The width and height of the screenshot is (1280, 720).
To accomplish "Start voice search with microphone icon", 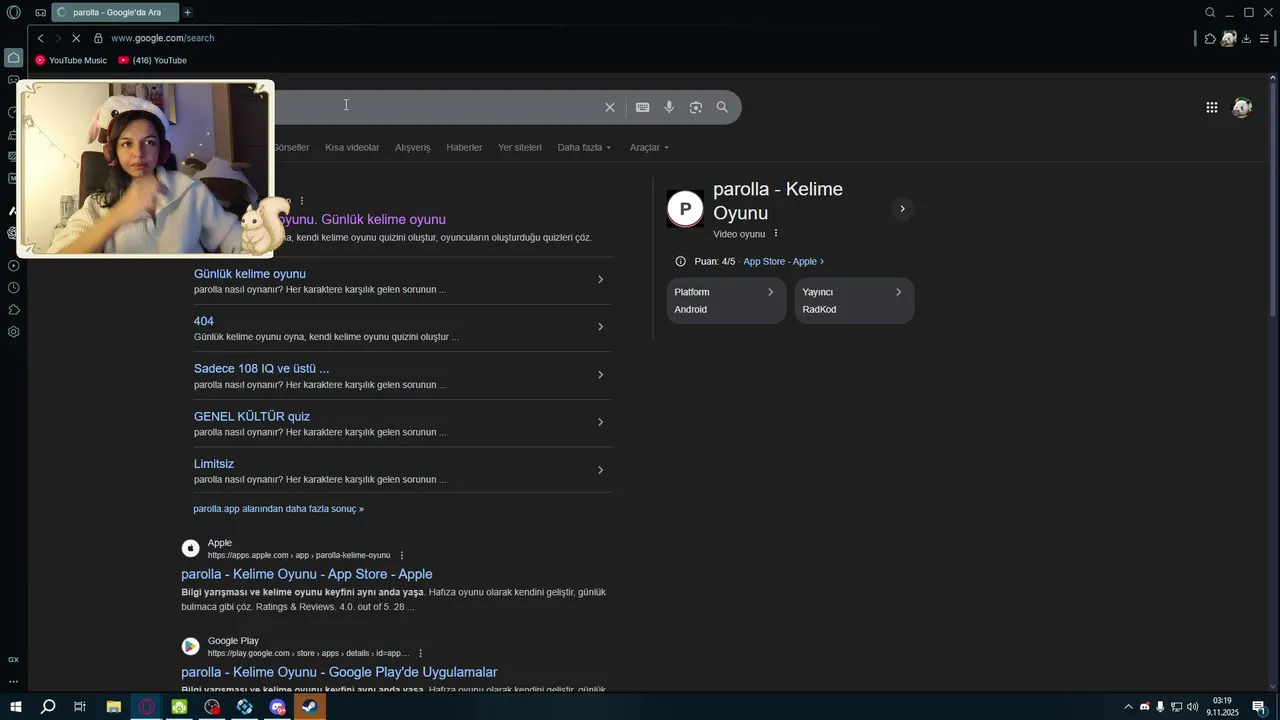I will pos(669,107).
